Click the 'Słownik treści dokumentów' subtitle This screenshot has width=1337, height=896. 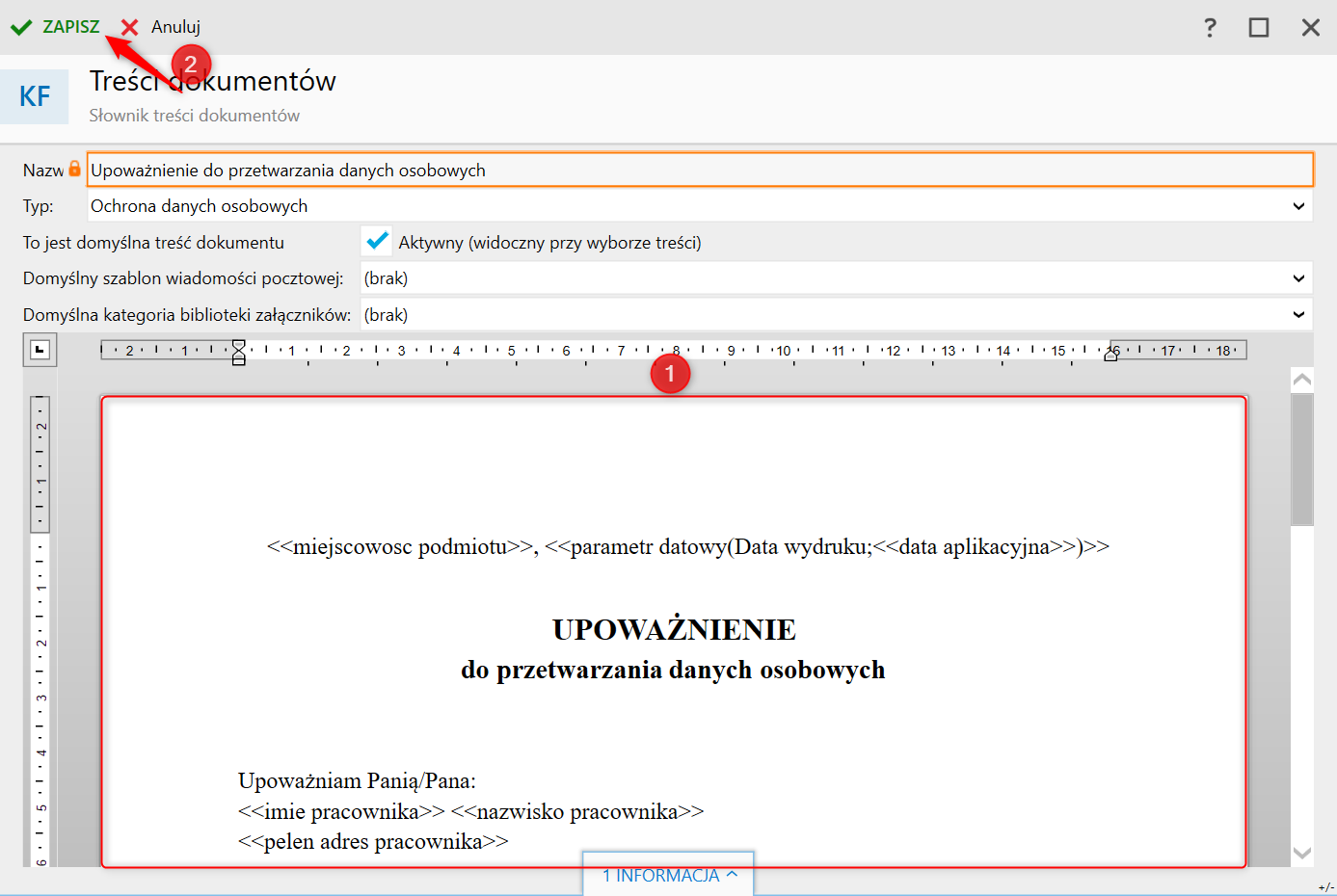tap(195, 116)
